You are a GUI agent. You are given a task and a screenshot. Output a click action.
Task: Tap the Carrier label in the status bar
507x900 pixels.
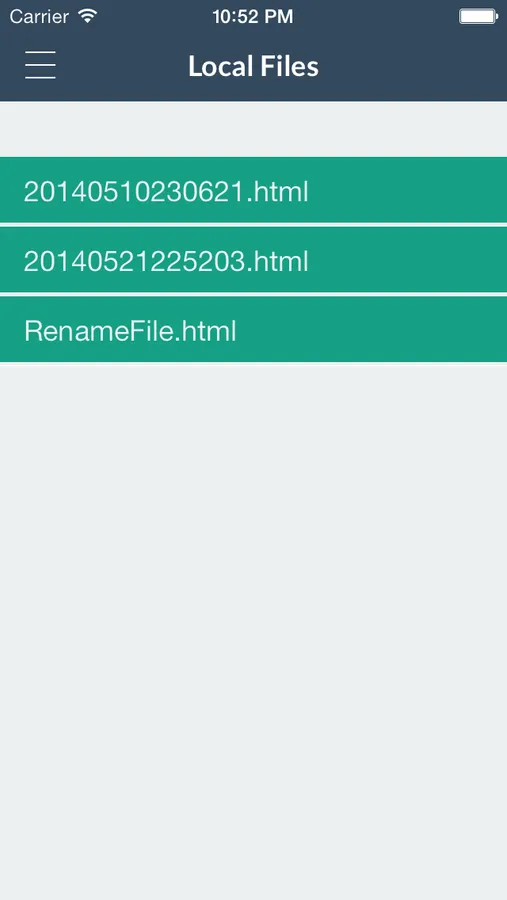(39, 17)
